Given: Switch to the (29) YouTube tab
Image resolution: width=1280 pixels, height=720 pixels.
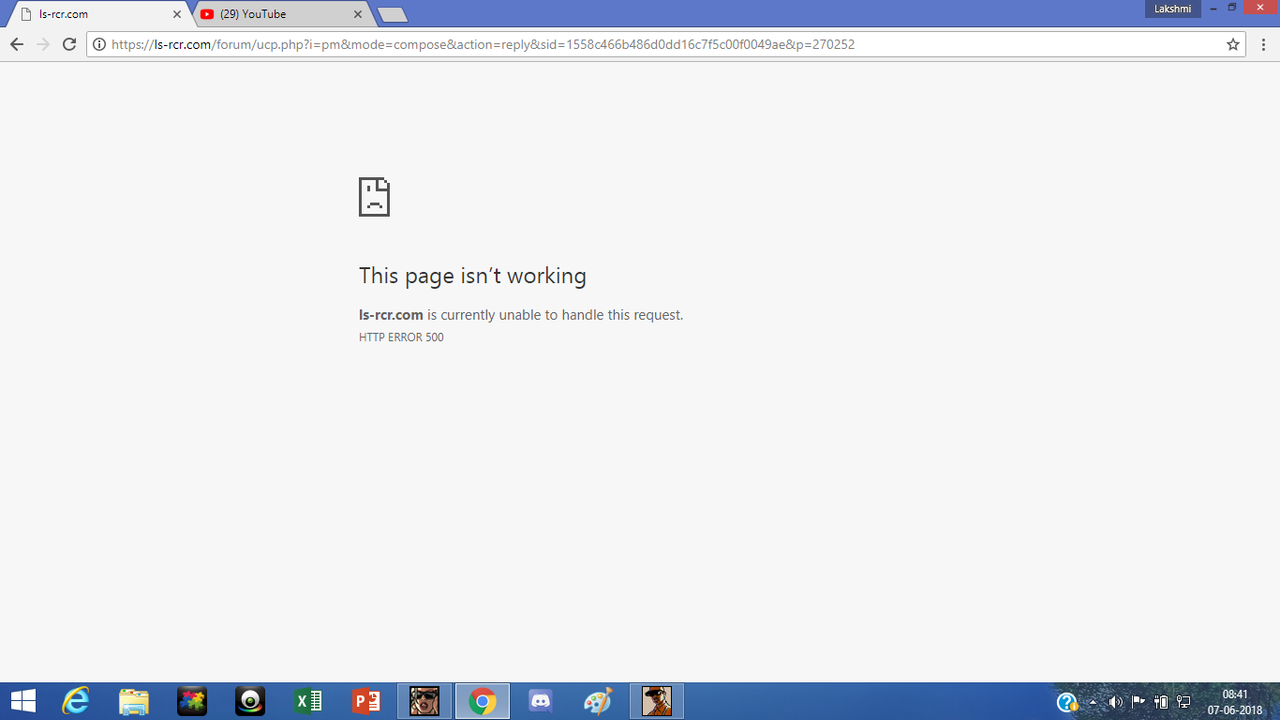Looking at the screenshot, I should click(x=280, y=14).
